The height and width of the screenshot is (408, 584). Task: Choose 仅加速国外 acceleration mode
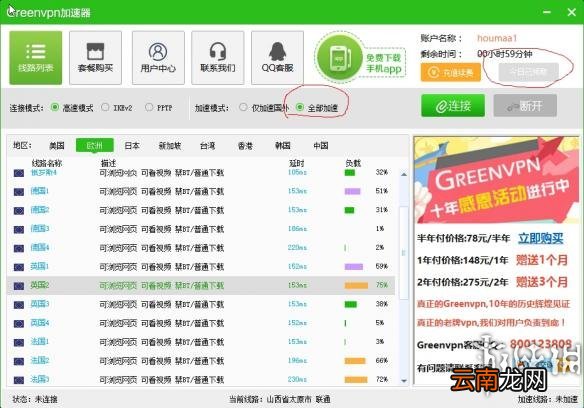243,107
